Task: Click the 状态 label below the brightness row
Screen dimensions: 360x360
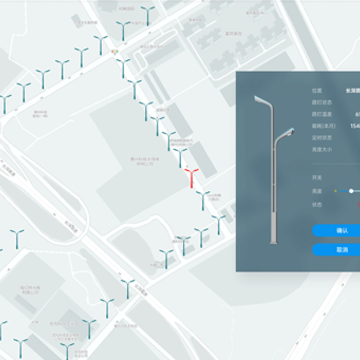Action: (317, 205)
